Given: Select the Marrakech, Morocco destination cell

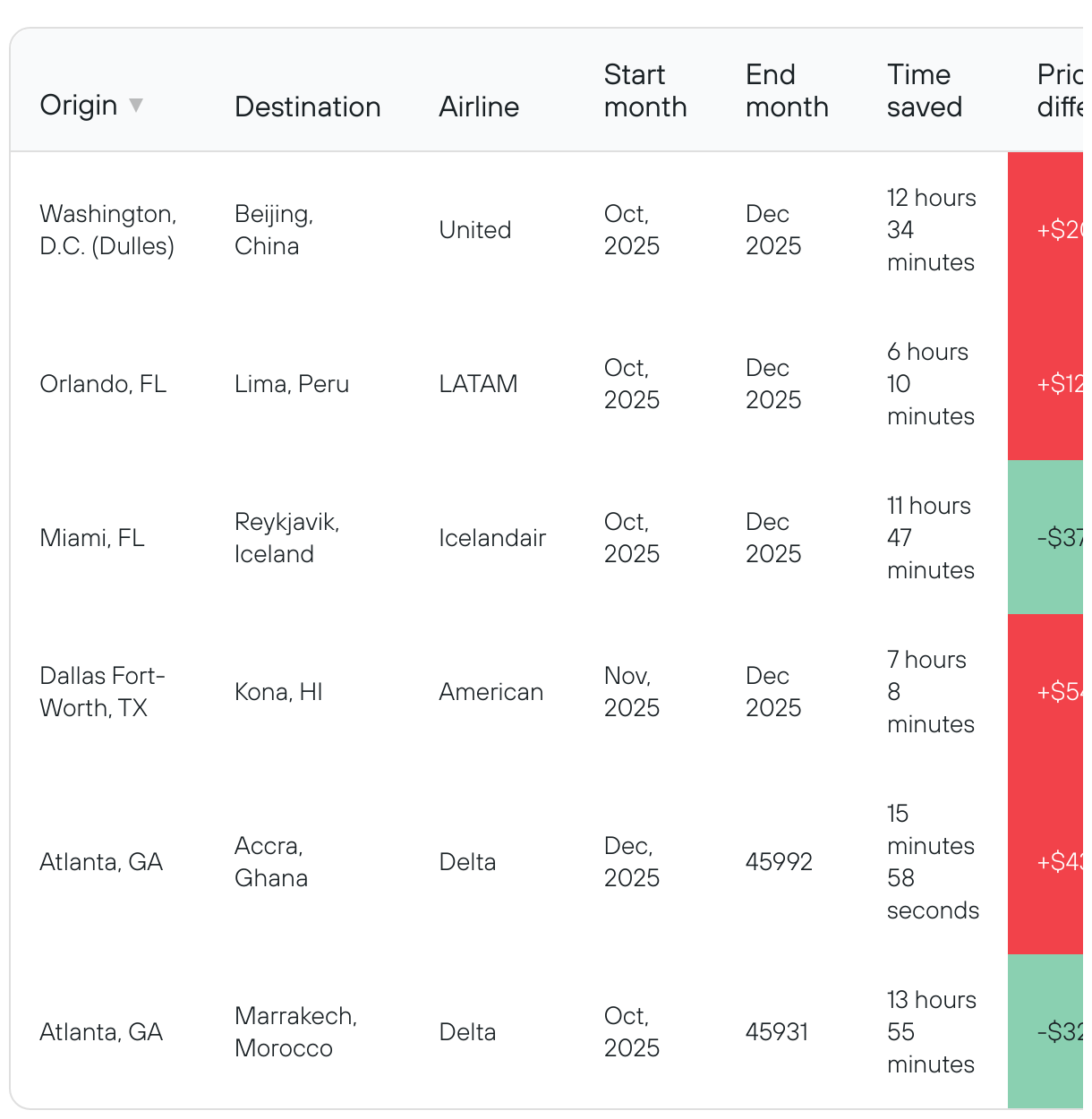Looking at the screenshot, I should [296, 1032].
